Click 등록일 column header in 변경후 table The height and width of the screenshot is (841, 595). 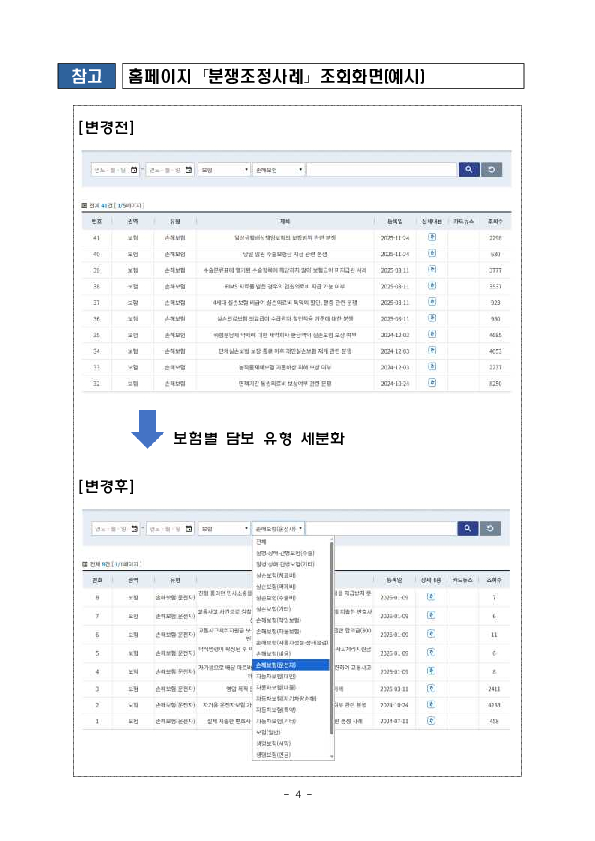394,580
